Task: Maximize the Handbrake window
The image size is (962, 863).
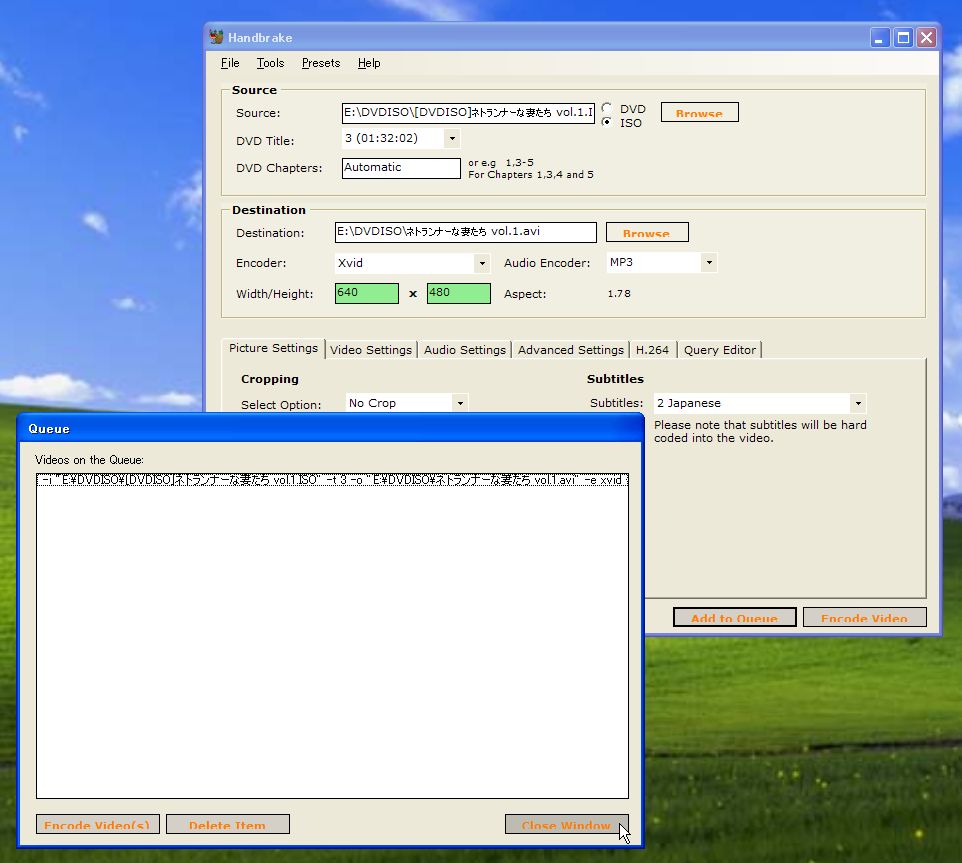Action: [903, 37]
